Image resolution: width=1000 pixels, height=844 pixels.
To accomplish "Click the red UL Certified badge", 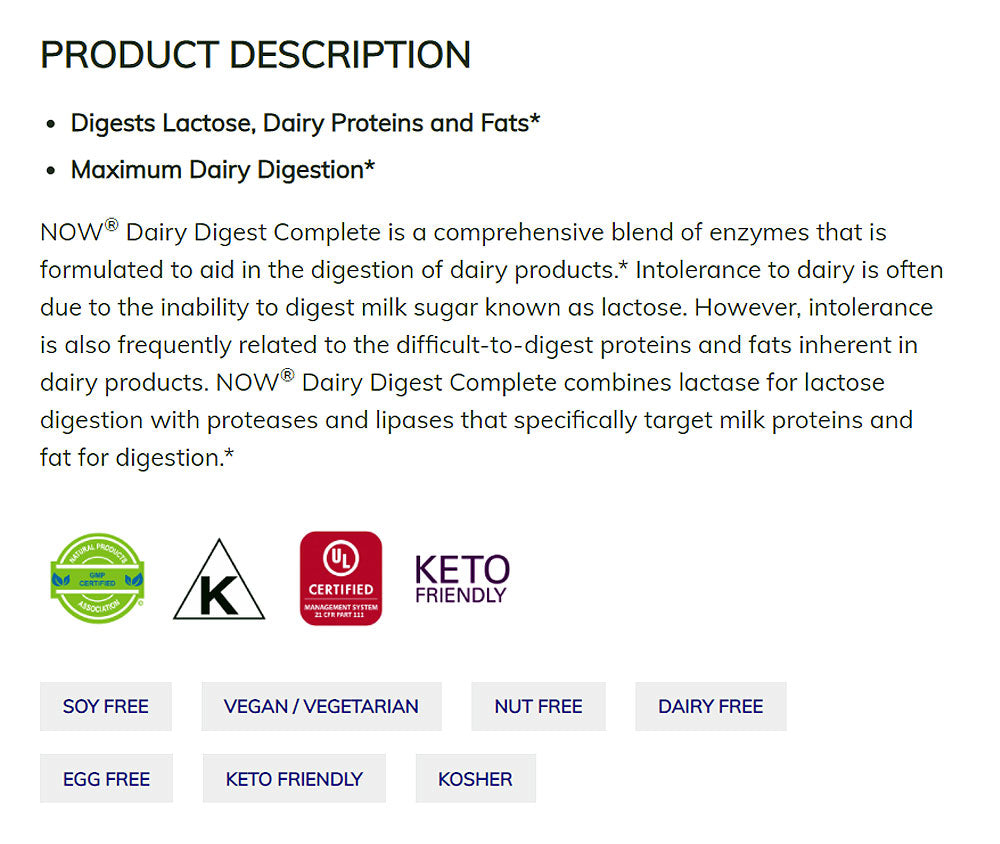I will click(x=341, y=578).
